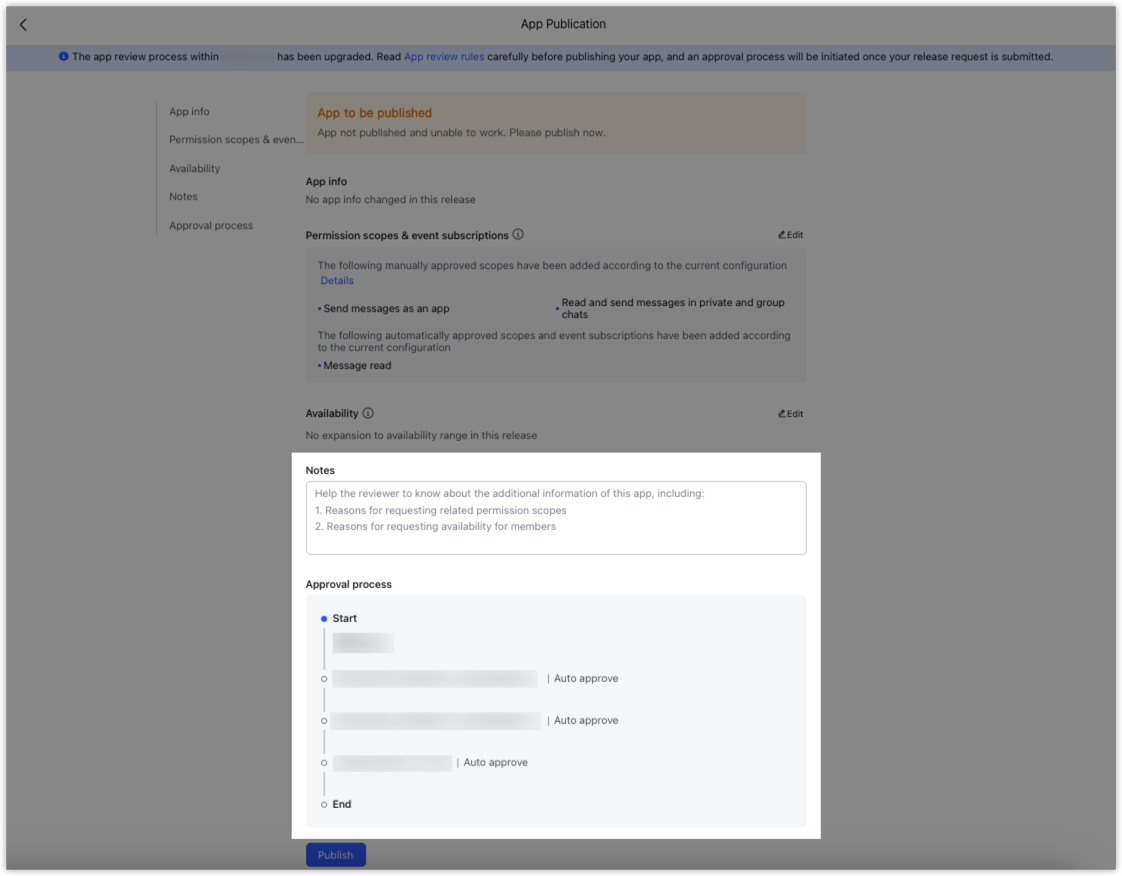
Task: Click the App to be published status box
Action: click(x=557, y=125)
